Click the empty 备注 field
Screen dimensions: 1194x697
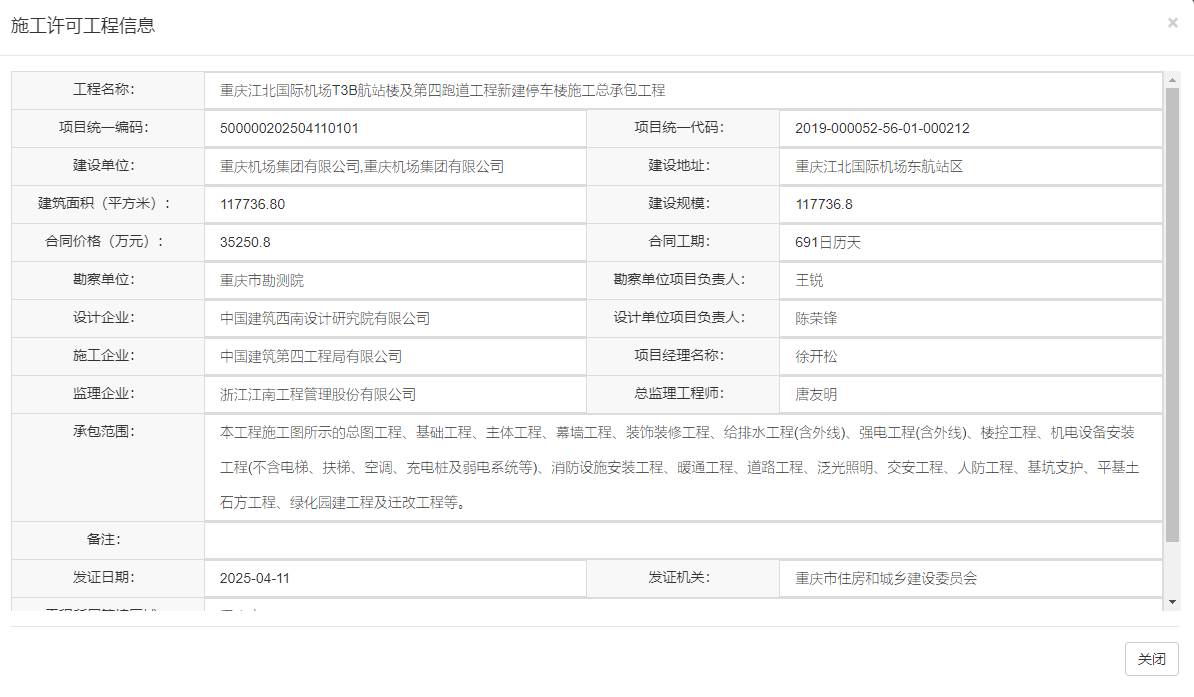click(x=600, y=539)
